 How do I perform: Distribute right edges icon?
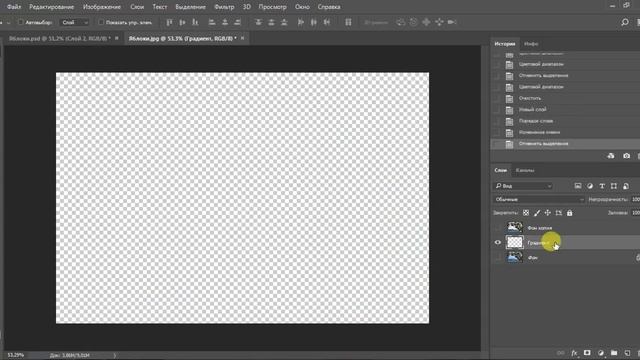(x=327, y=22)
